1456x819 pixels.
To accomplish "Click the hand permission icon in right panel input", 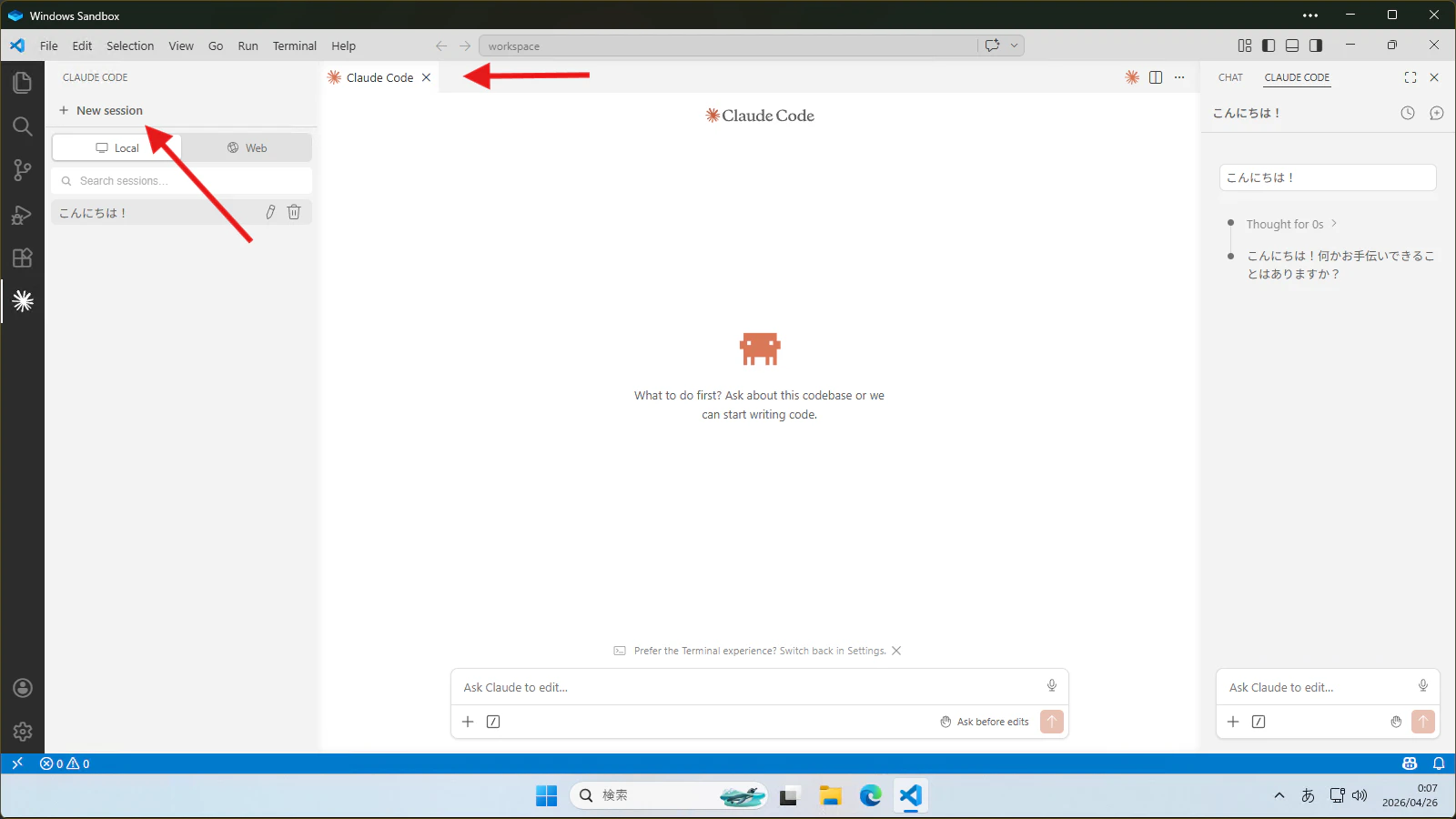I will click(1396, 722).
